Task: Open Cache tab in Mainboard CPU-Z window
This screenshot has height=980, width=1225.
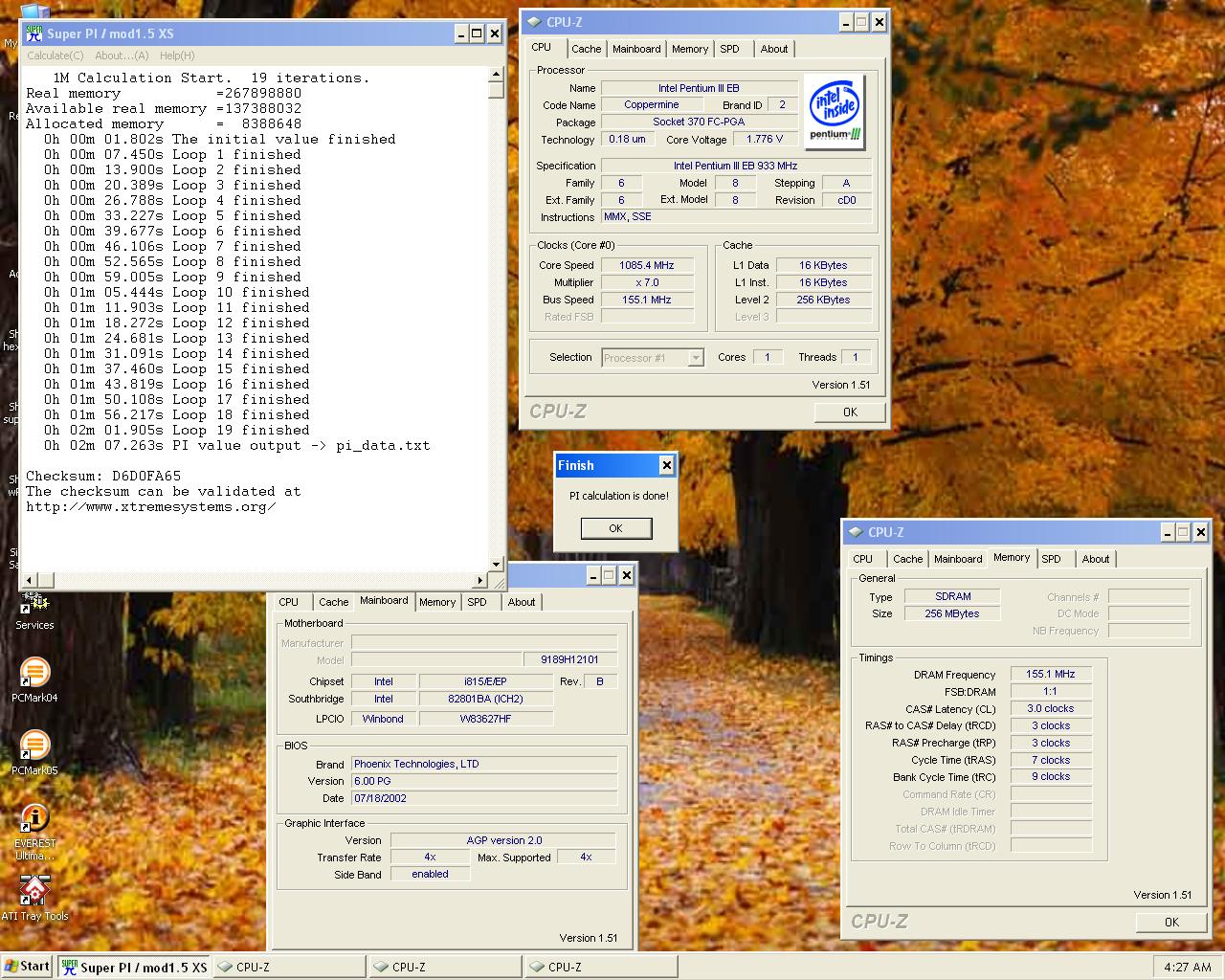Action: point(334,602)
